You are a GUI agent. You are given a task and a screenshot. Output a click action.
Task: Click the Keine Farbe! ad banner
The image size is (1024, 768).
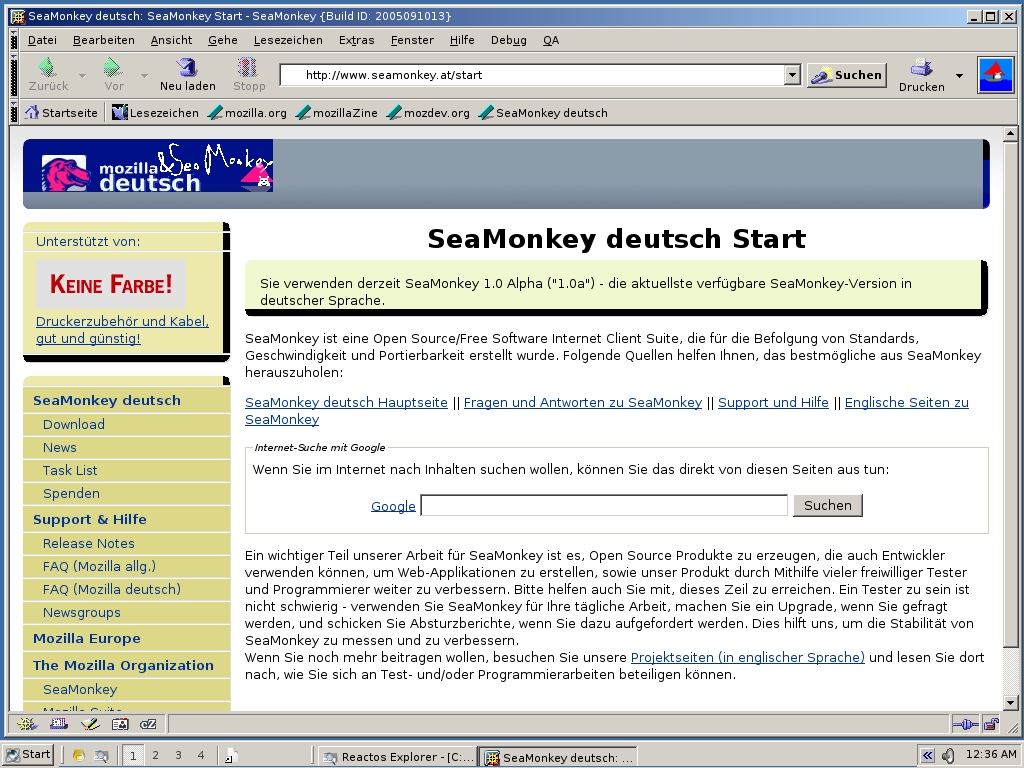(111, 284)
